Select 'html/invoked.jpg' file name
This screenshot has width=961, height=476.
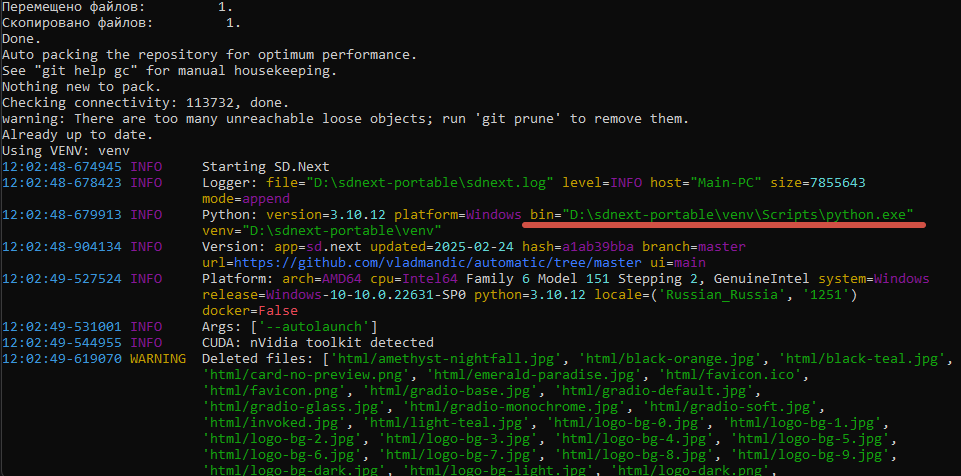coord(274,423)
